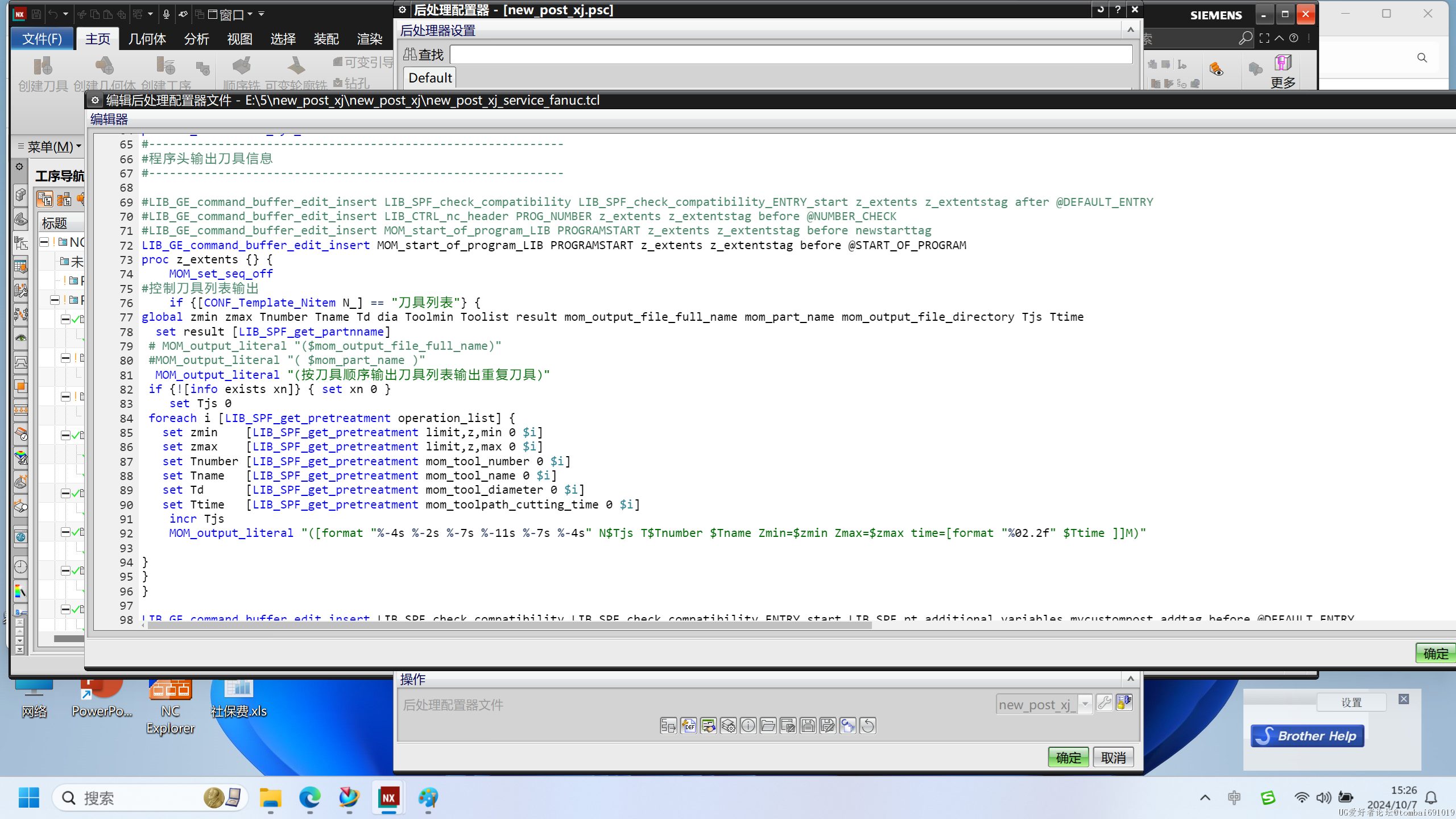Click the layers-with-gear icon in the 操作 panel

728,726
